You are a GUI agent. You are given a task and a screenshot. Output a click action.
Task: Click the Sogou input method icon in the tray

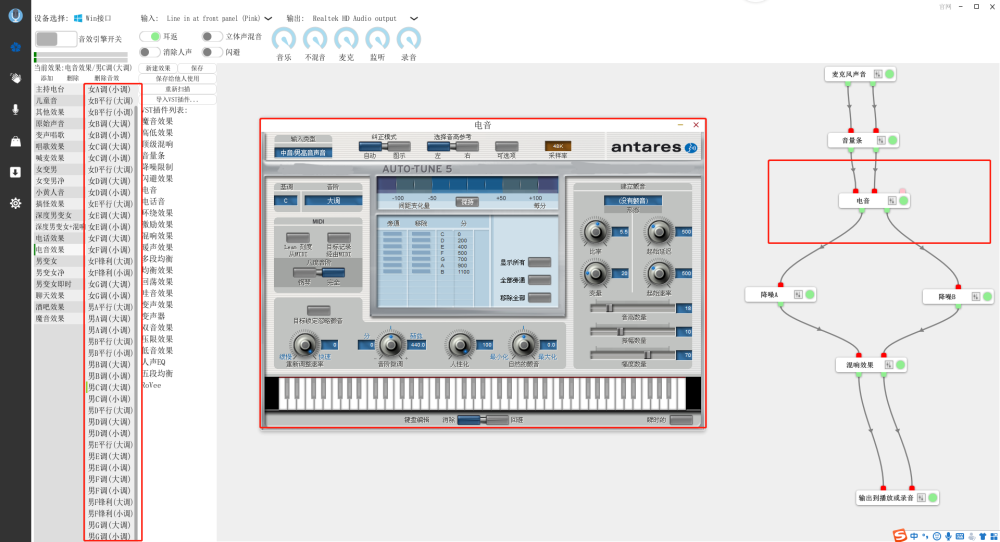tap(899, 536)
